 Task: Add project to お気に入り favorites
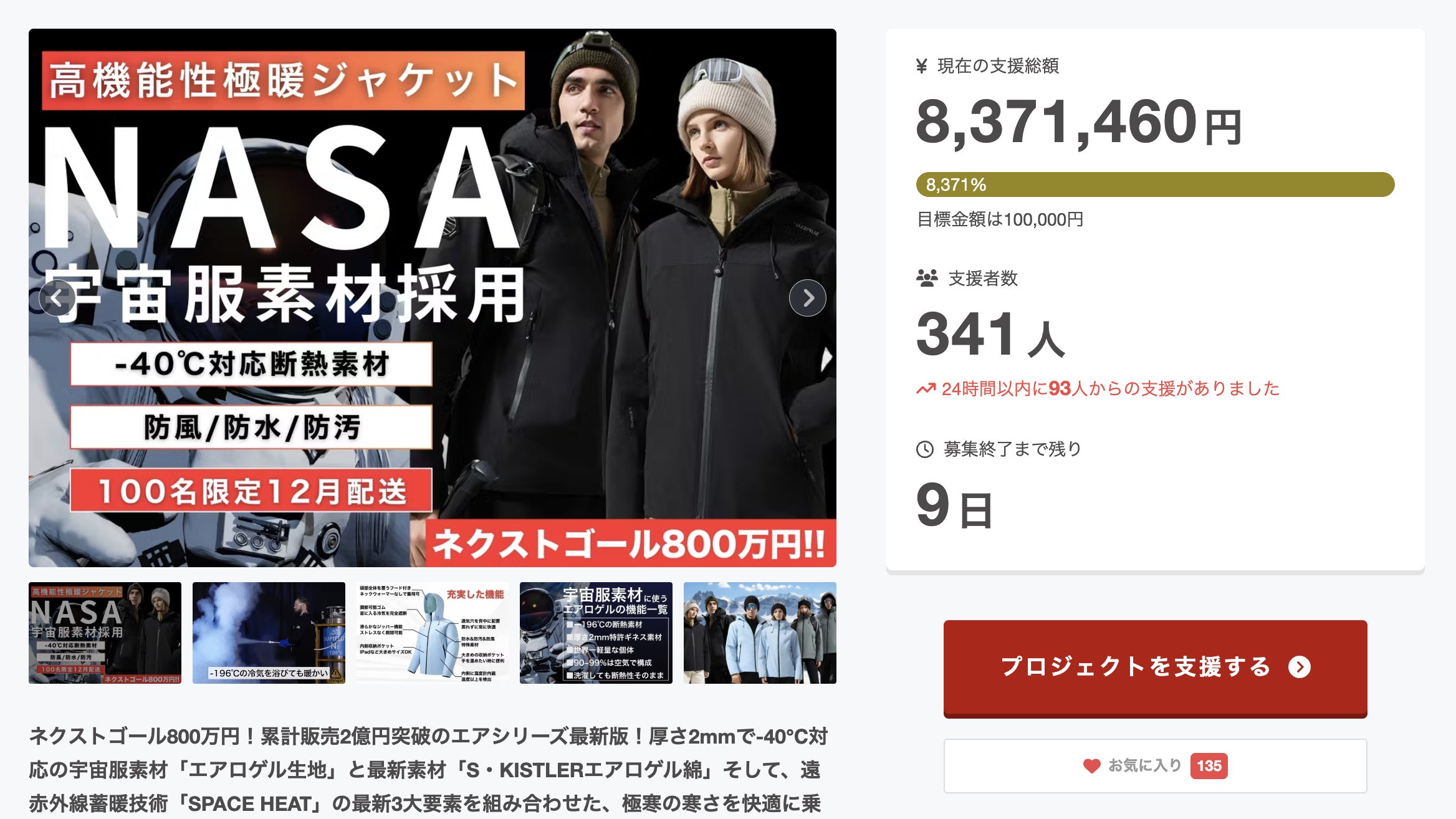1155,766
